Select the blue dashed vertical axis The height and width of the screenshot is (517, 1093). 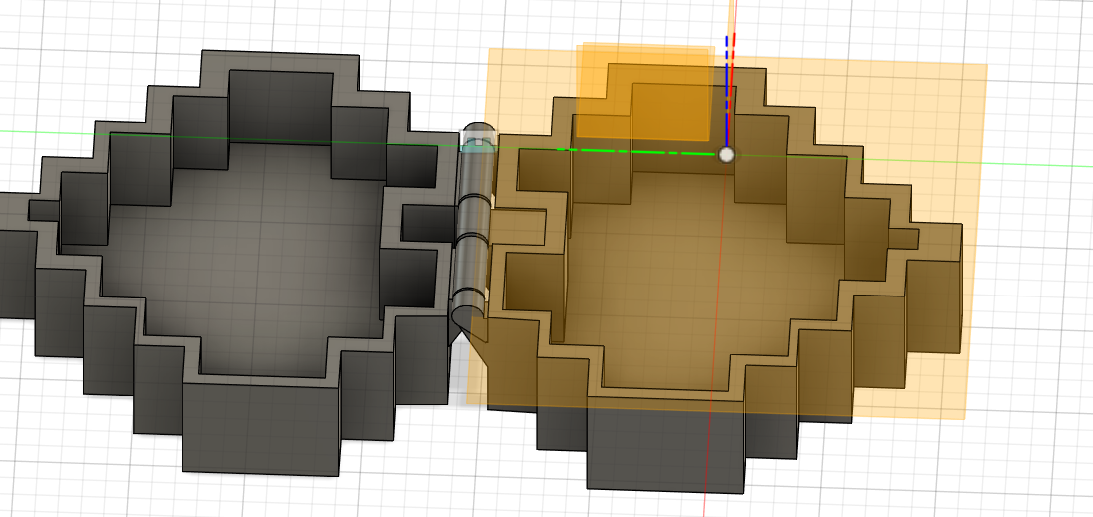point(726,91)
